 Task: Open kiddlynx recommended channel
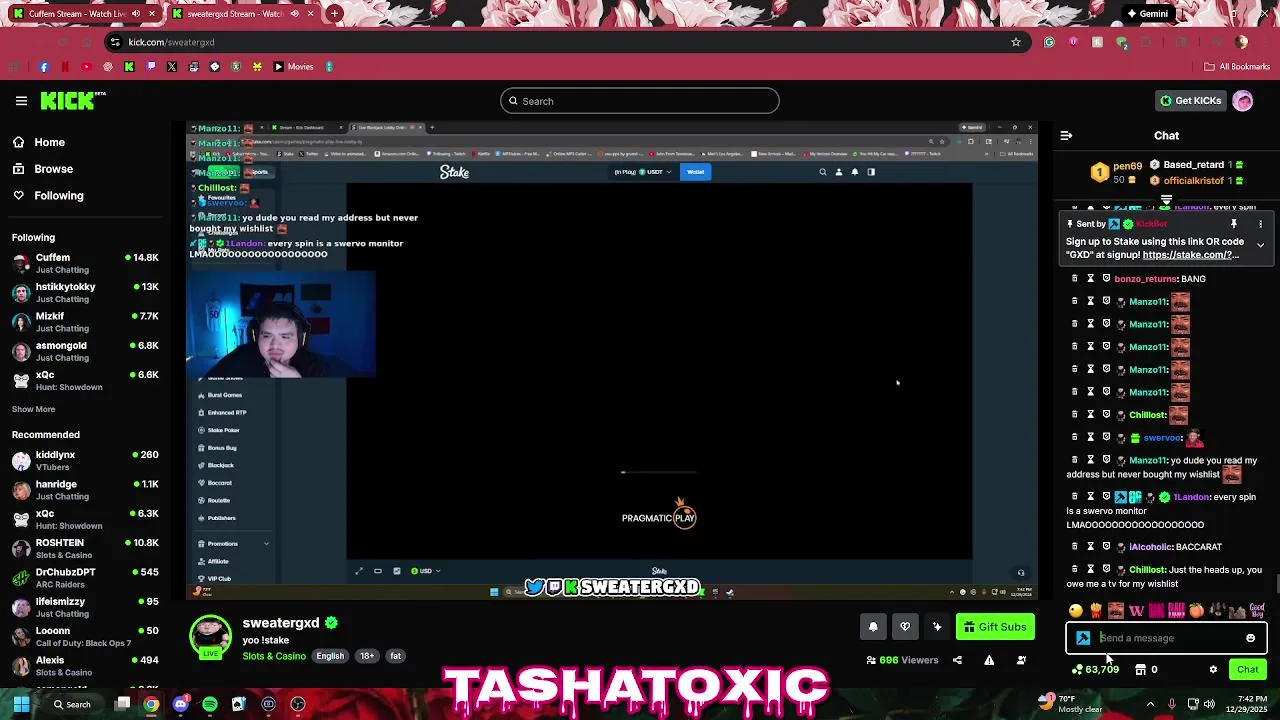coord(85,461)
